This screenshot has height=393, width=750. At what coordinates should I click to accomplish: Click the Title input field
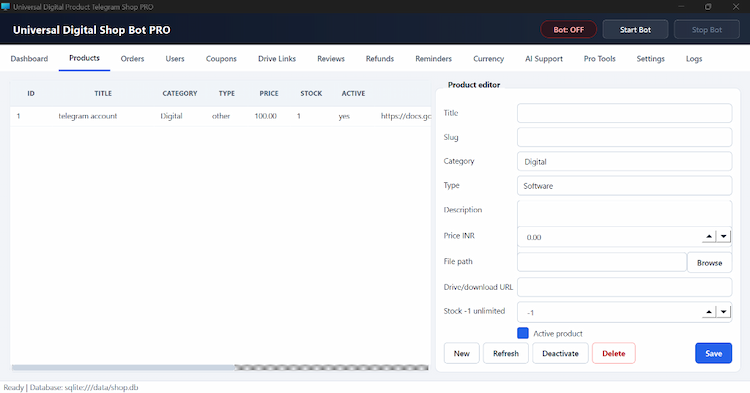pyautogui.click(x=624, y=113)
